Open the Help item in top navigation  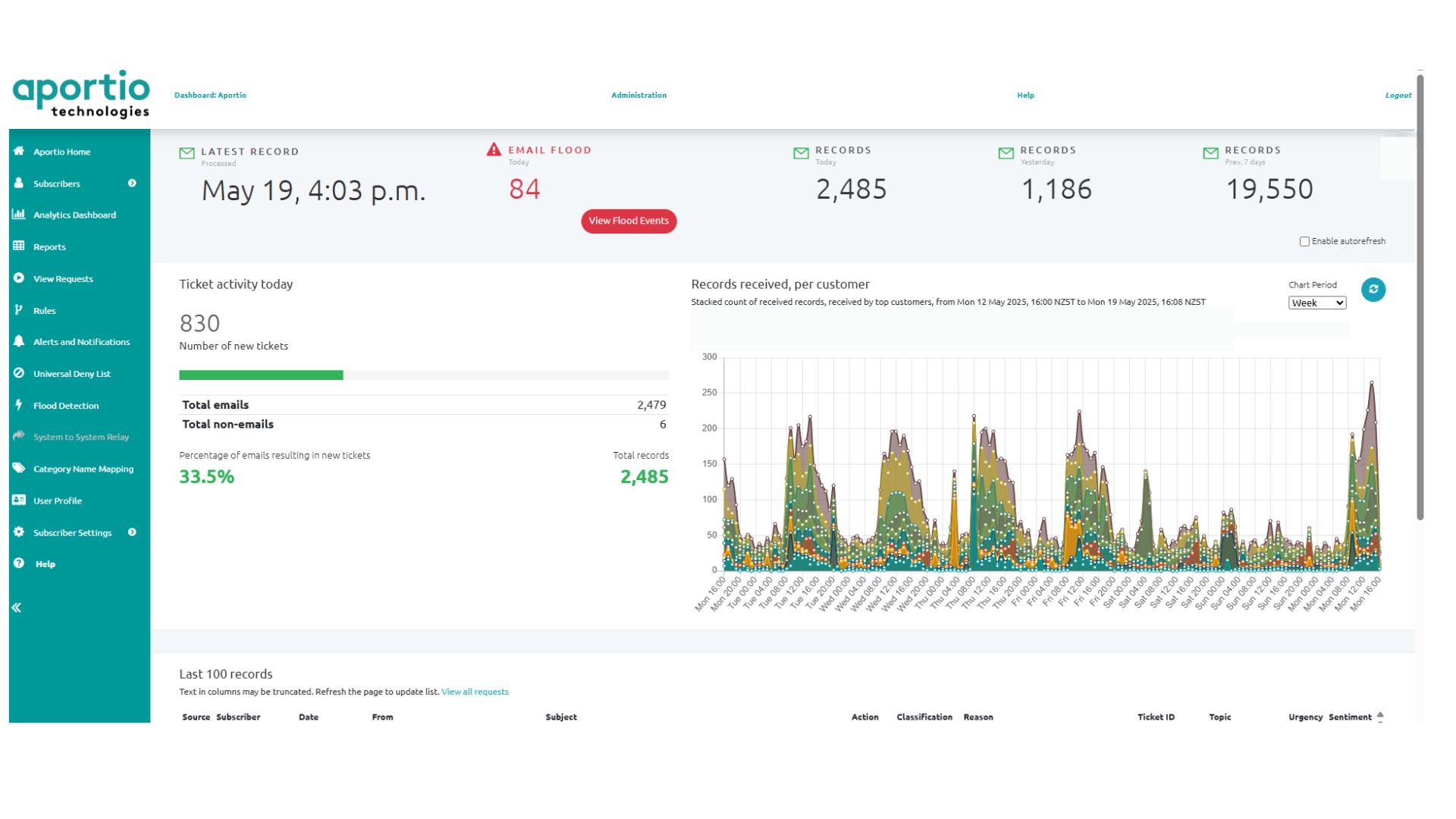pyautogui.click(x=1025, y=95)
